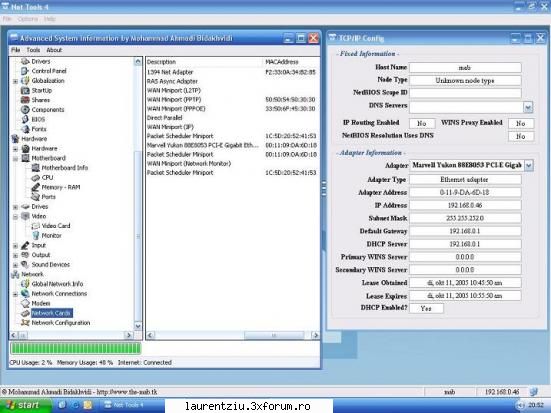Select the CPU icon

(35, 178)
